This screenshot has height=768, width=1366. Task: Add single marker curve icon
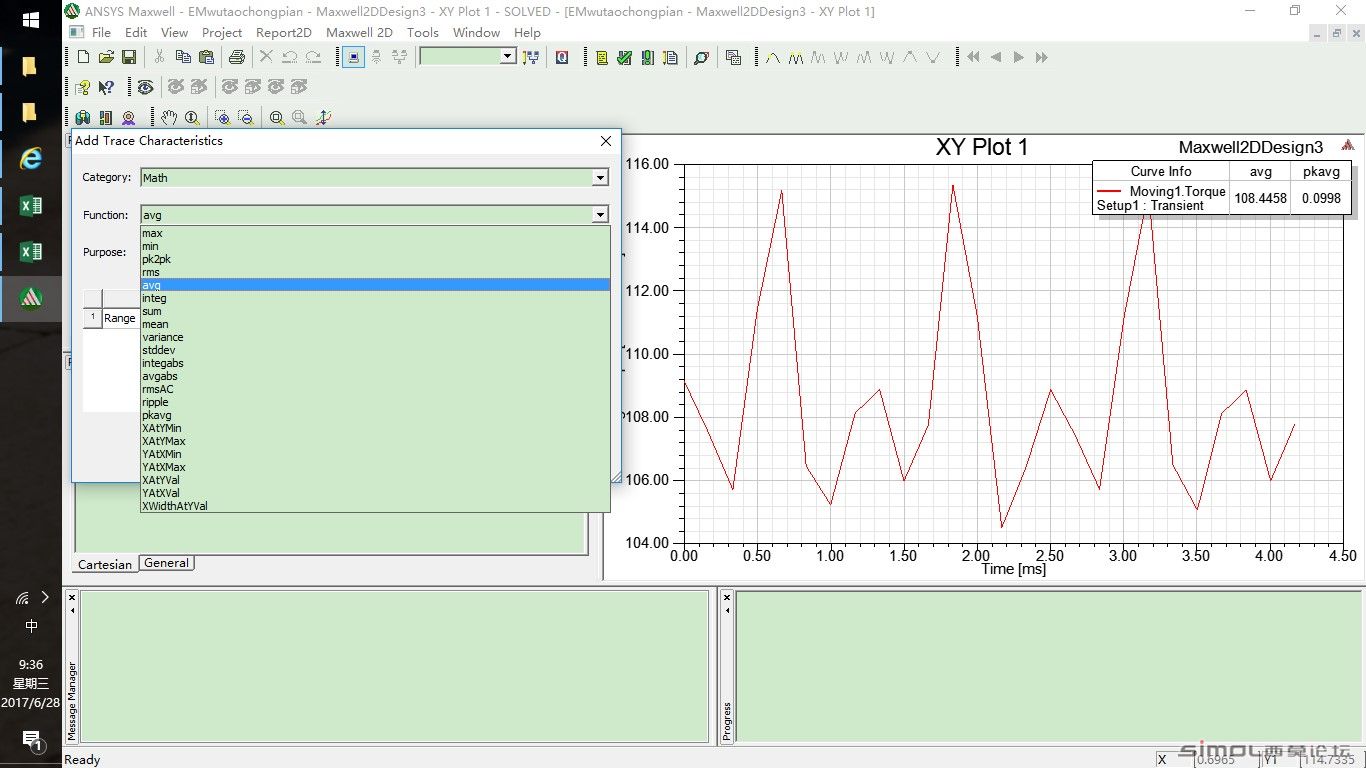[x=773, y=57]
